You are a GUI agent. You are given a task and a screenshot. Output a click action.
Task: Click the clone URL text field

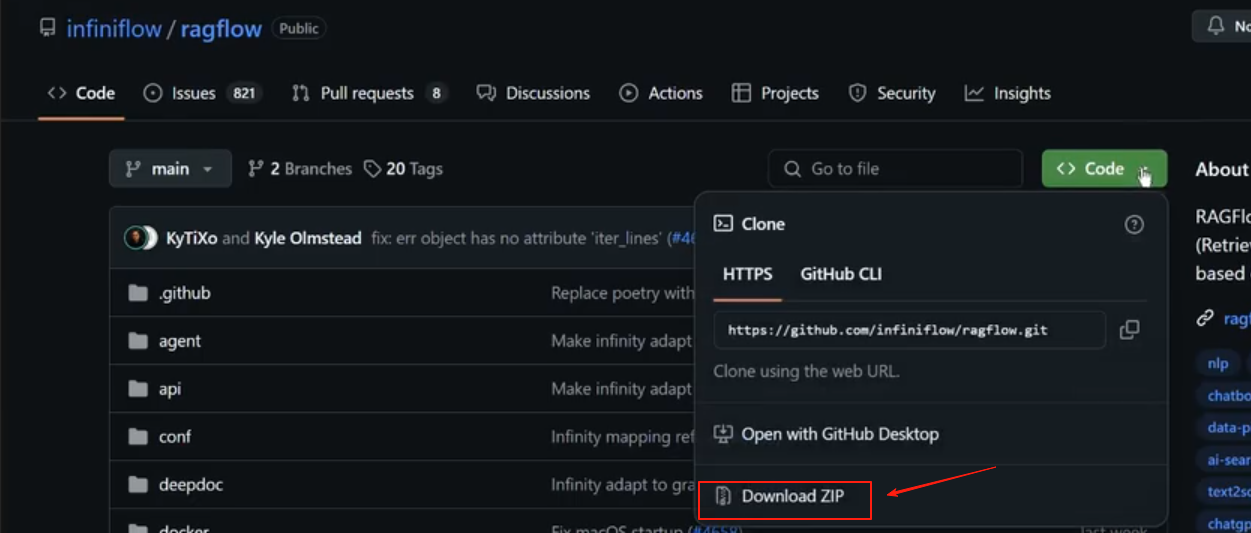point(909,329)
